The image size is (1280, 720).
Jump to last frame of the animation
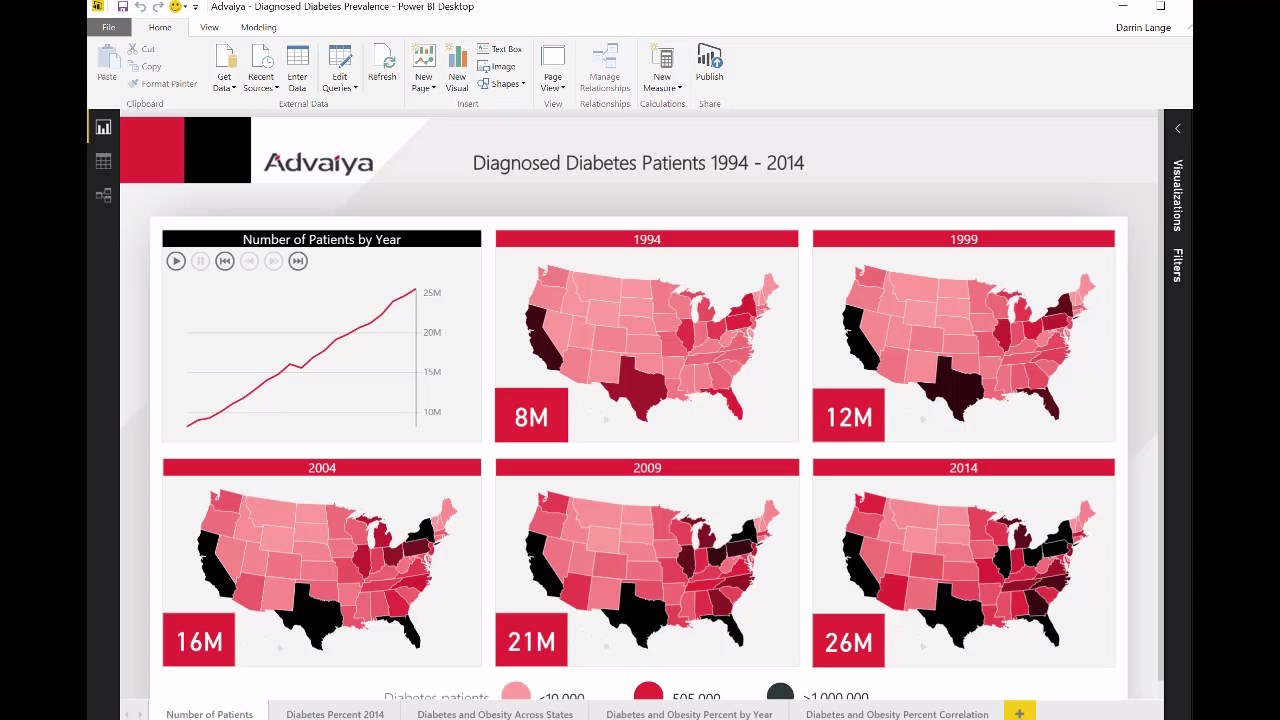tap(297, 261)
